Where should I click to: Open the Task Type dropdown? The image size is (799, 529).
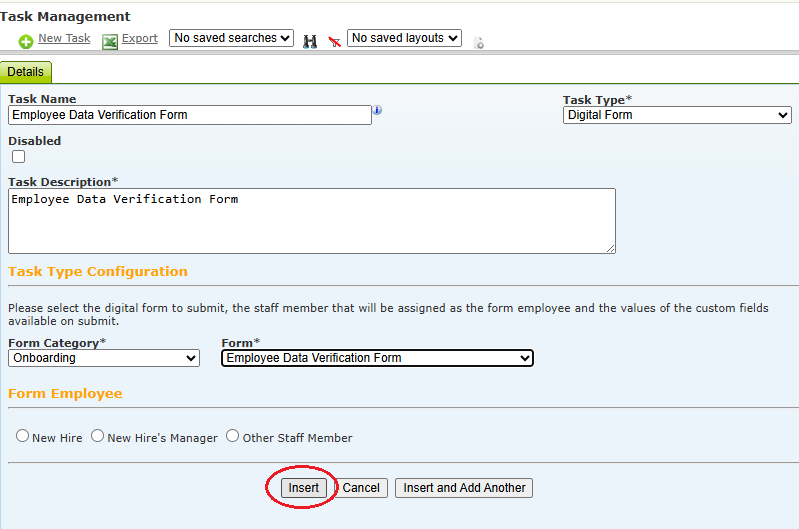(x=677, y=115)
